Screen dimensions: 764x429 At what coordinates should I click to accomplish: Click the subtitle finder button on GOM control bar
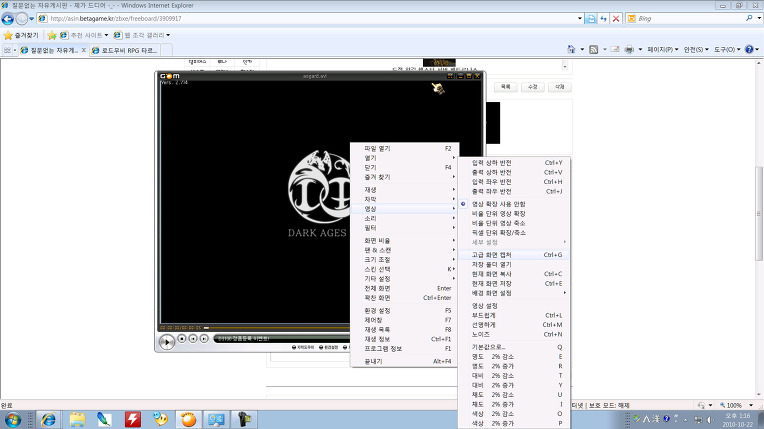303,347
